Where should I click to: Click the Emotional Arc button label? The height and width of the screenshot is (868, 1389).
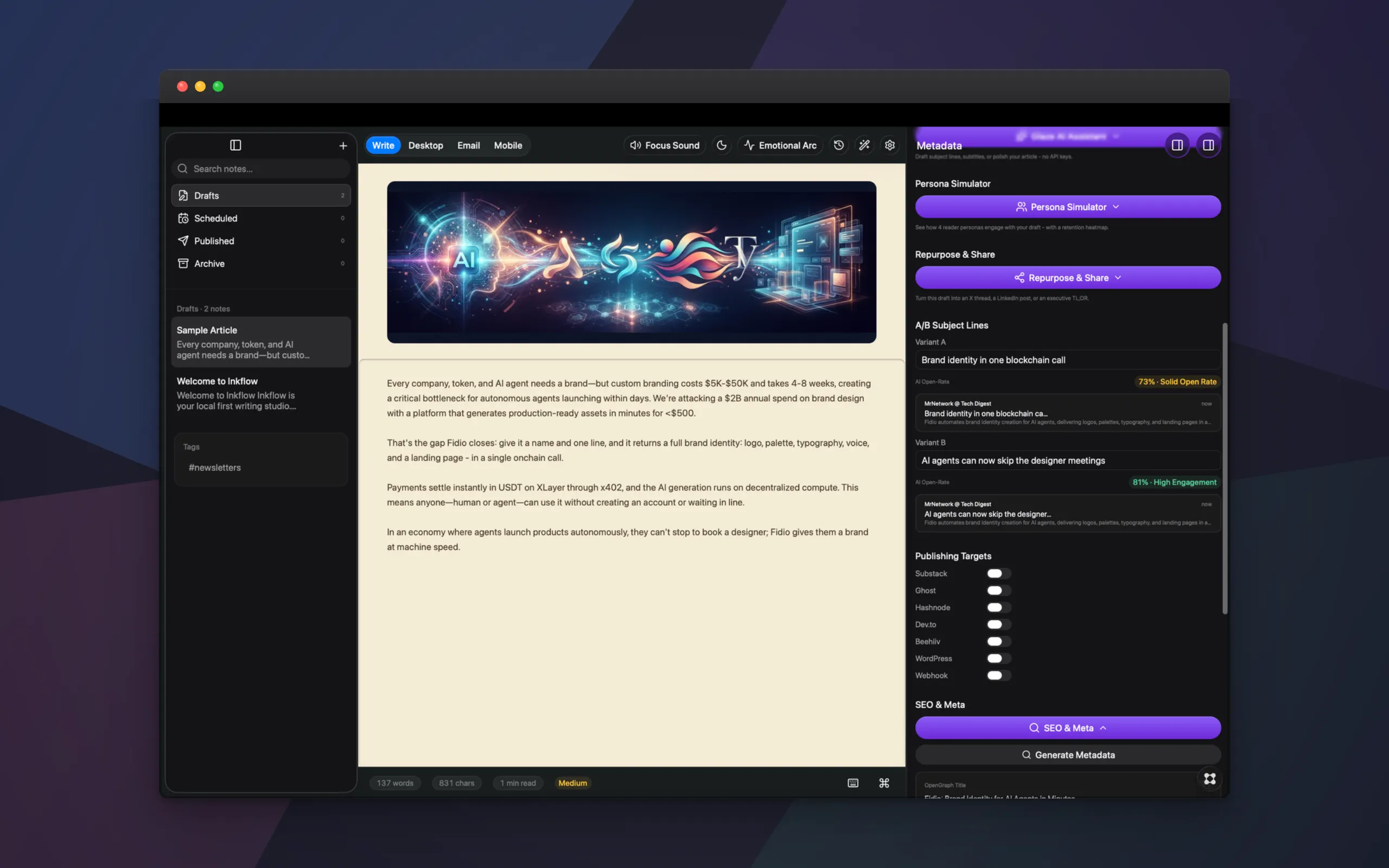[787, 145]
